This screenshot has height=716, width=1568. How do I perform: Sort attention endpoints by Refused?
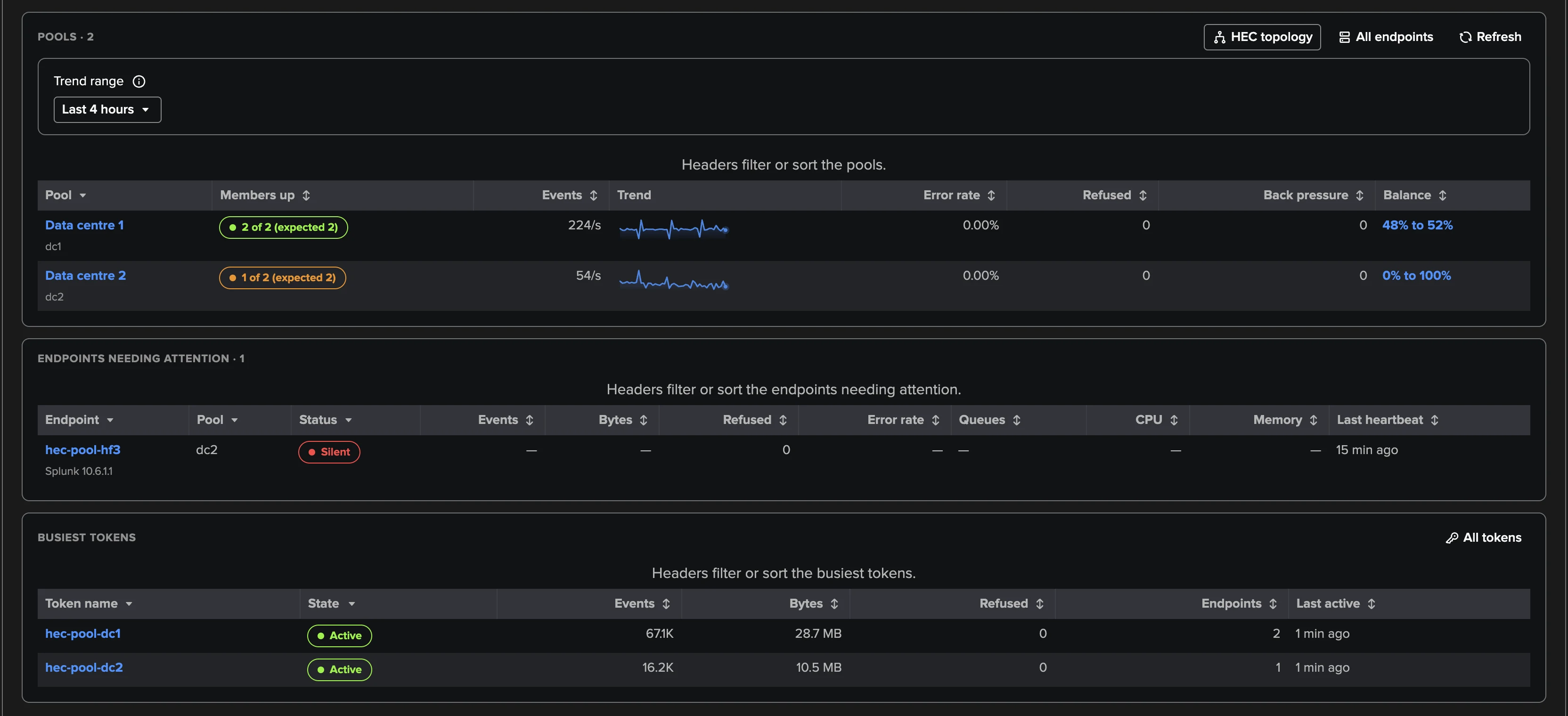point(783,420)
